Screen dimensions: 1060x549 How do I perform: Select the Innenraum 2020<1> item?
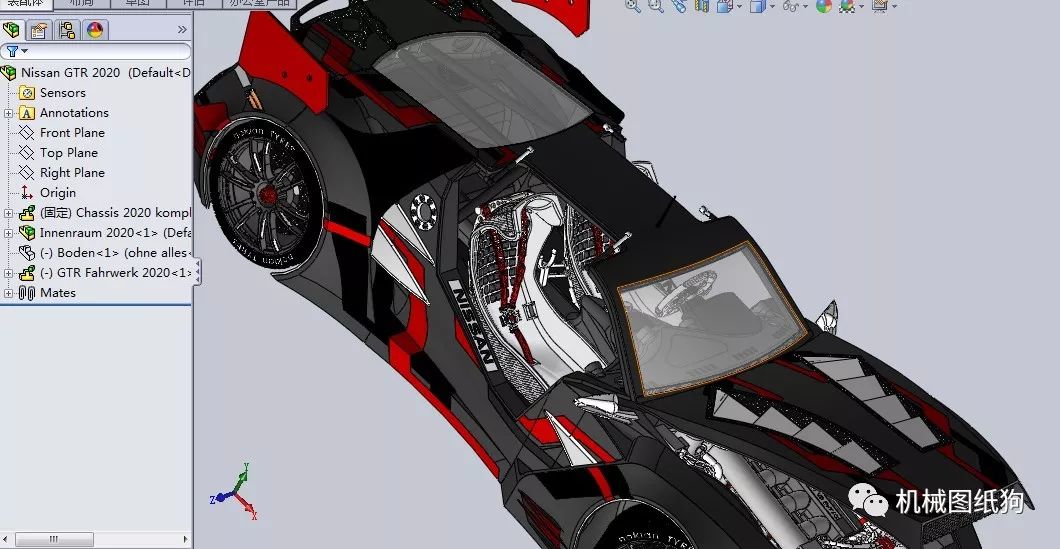115,233
